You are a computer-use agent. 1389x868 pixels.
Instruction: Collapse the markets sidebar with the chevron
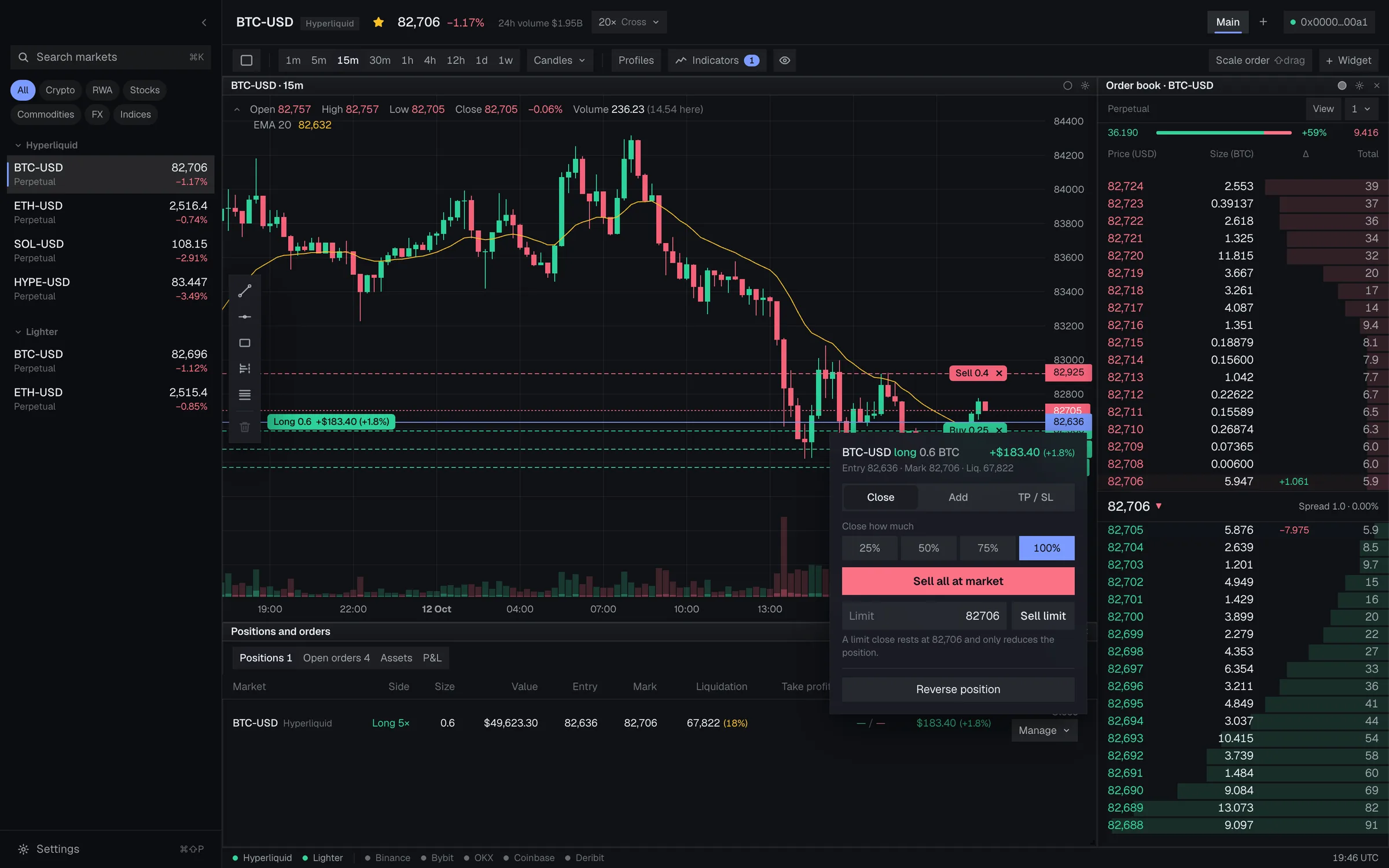(x=204, y=23)
